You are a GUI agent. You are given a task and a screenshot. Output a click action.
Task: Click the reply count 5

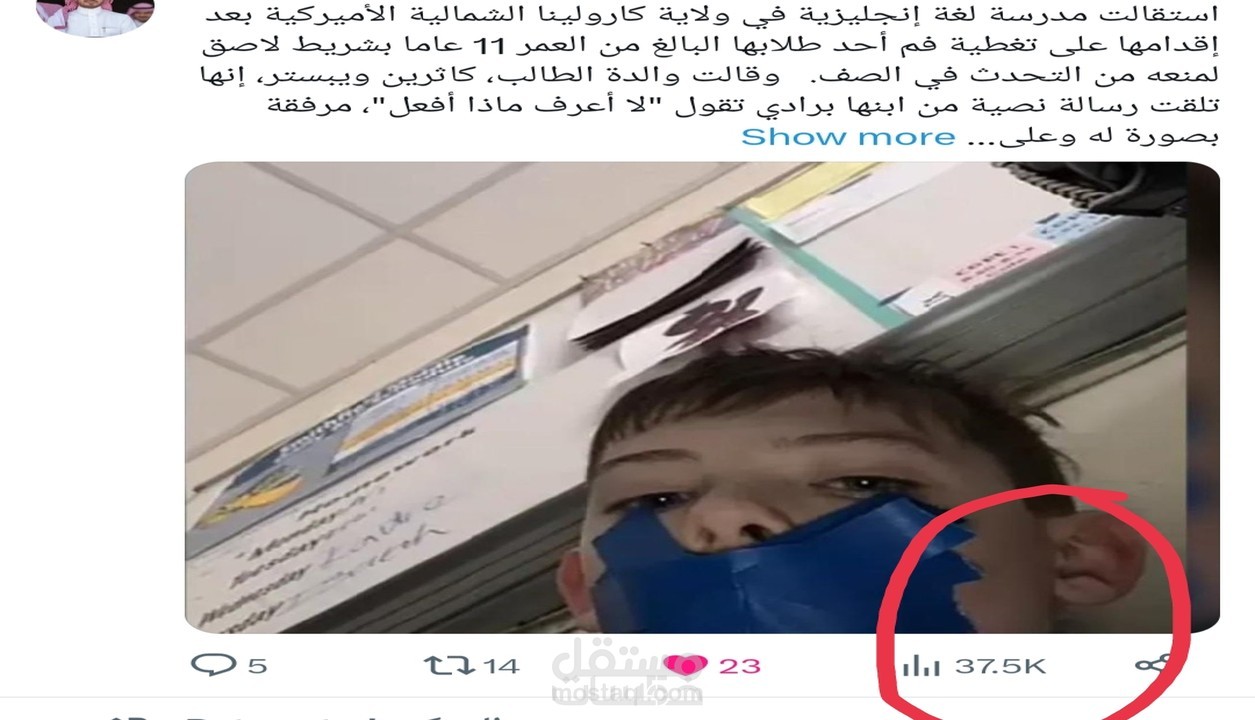(257, 665)
